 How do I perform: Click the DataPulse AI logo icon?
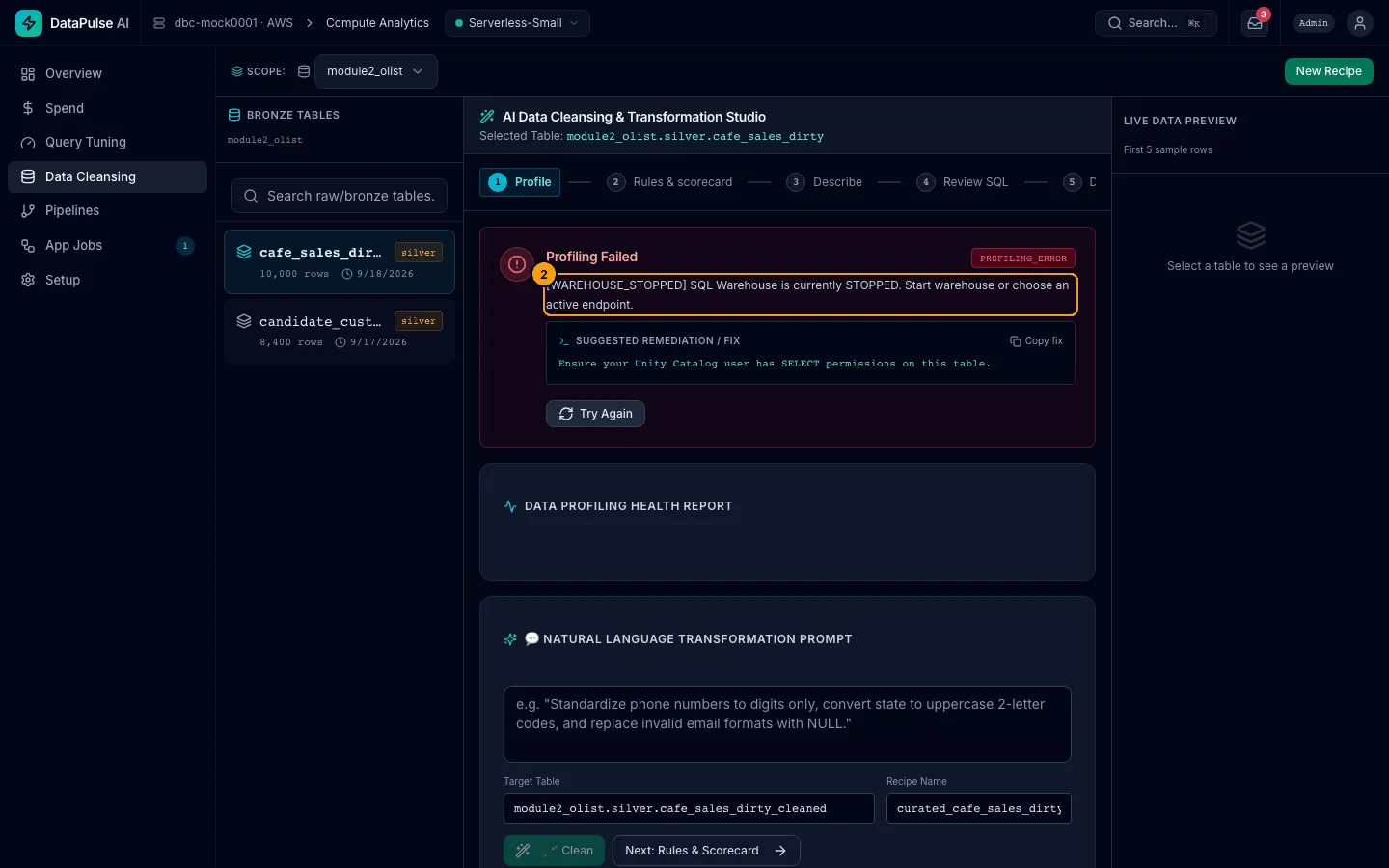tap(29, 23)
